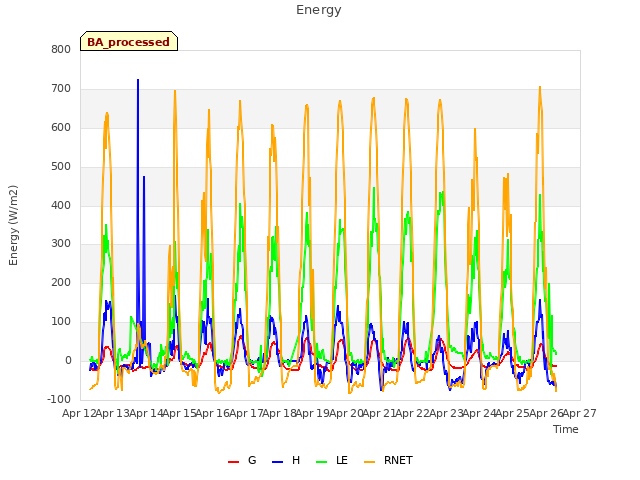
Task: Click the 400 y-axis tick label
Action: click(x=61, y=205)
